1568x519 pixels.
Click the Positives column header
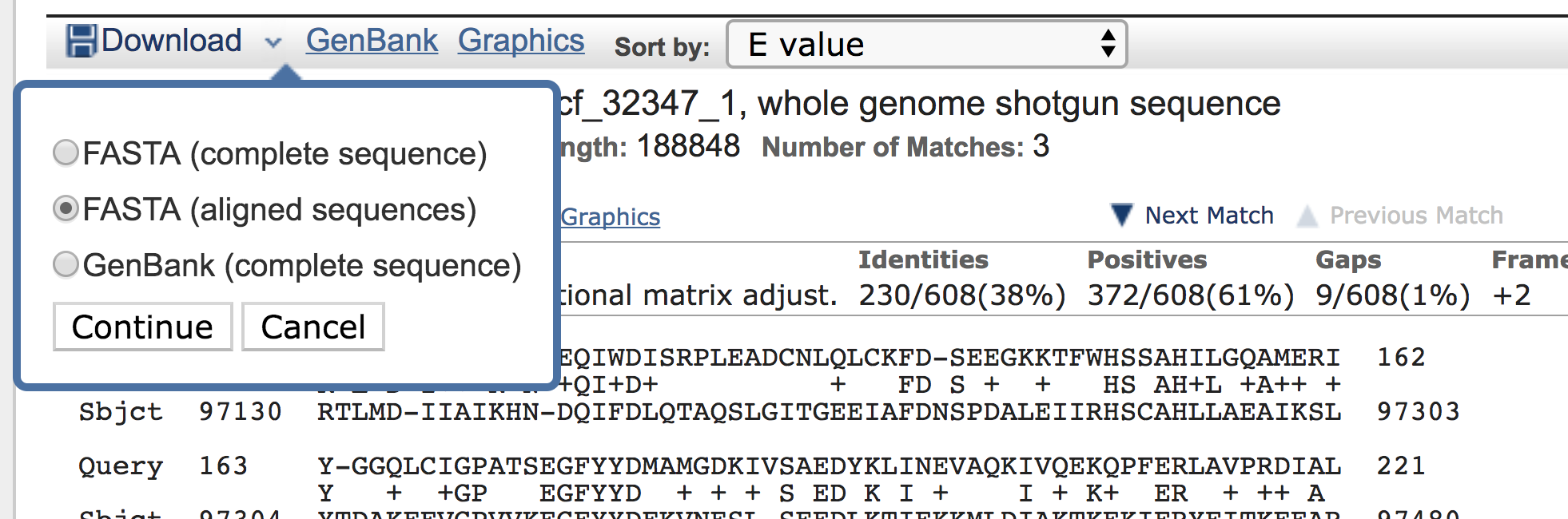point(1147,259)
